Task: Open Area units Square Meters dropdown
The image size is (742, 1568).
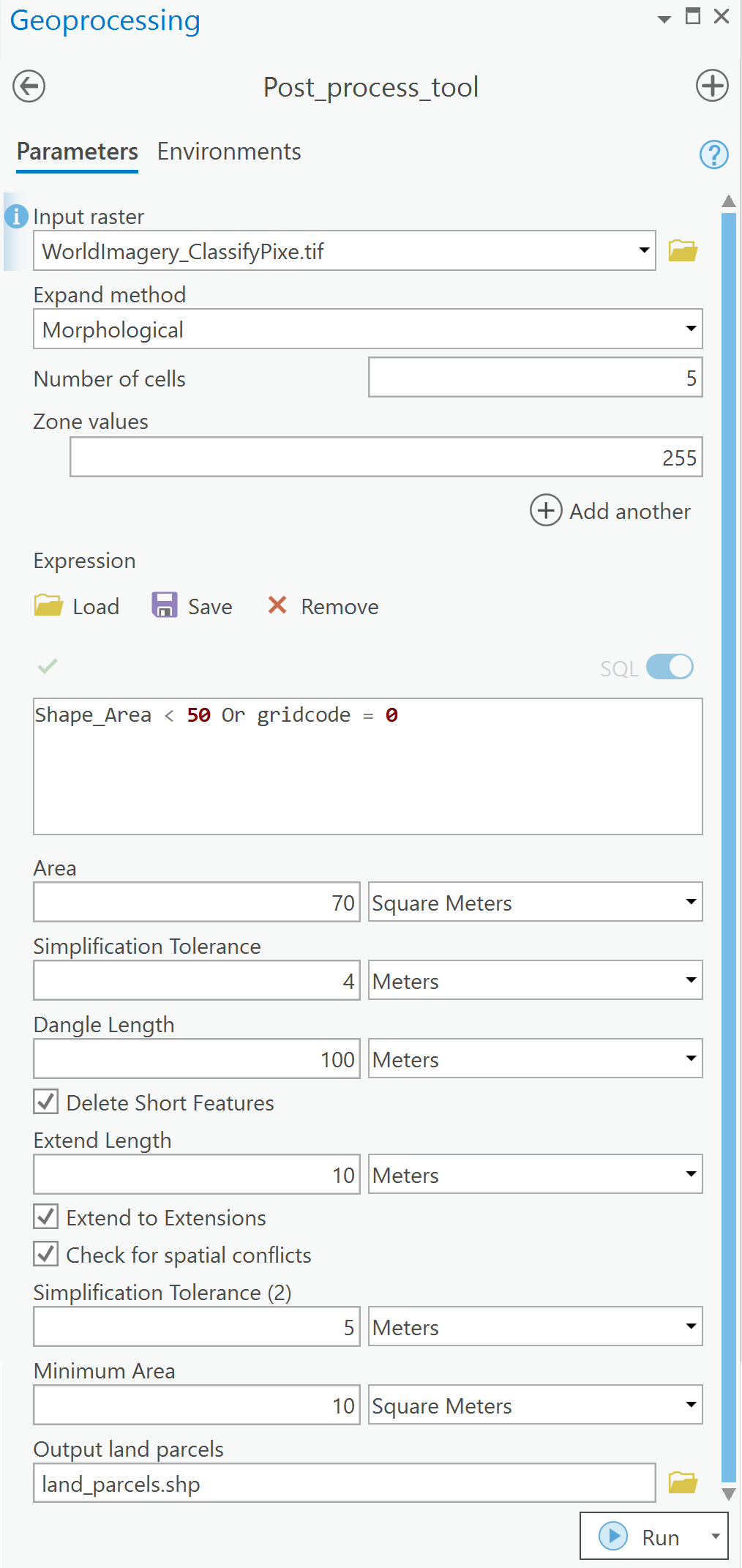Action: [x=534, y=903]
